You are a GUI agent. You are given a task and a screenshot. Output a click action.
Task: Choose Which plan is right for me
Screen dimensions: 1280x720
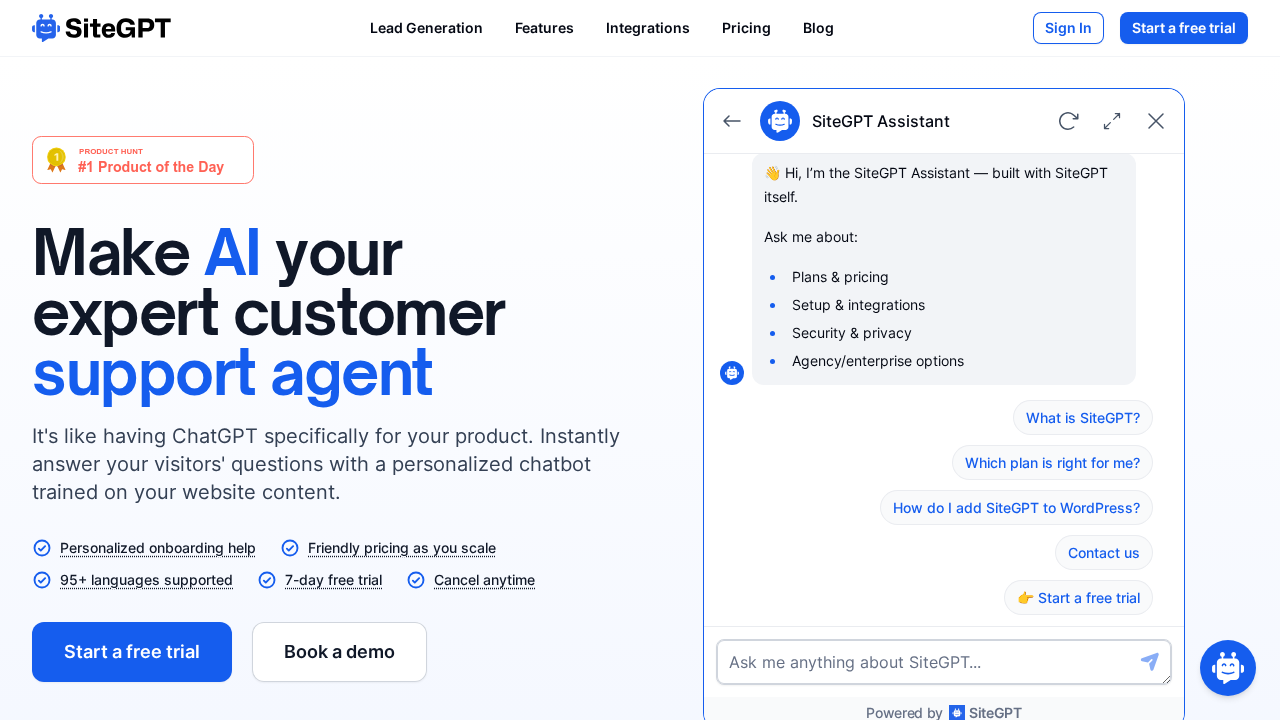(1052, 462)
